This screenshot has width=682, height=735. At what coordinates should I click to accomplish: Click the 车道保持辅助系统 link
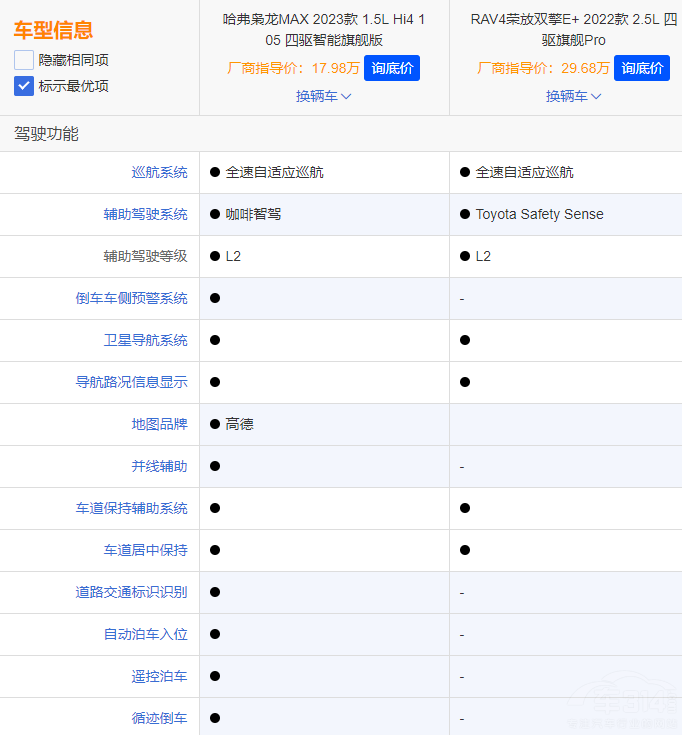point(131,508)
